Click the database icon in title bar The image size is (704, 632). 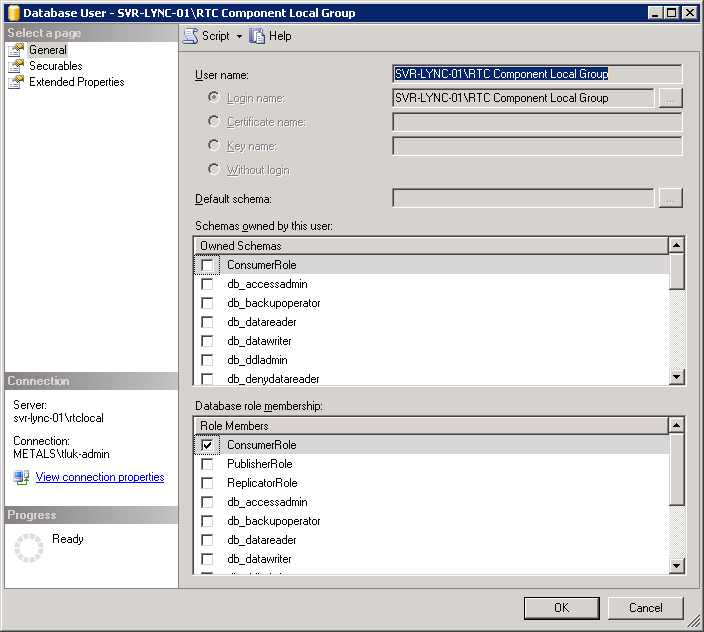tap(14, 13)
